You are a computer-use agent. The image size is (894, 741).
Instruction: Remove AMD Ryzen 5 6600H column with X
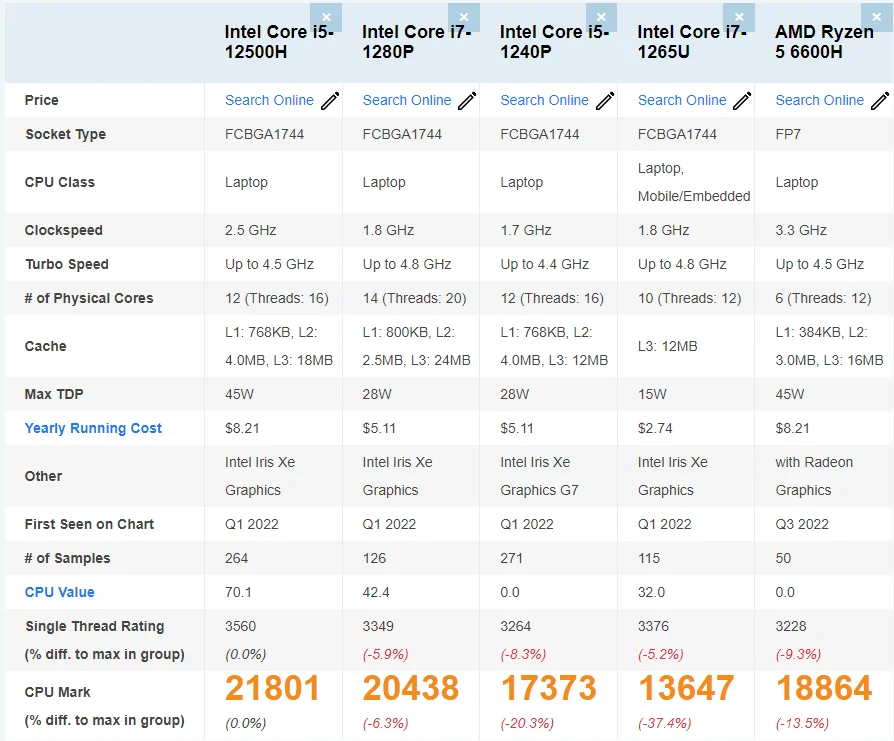tap(877, 17)
